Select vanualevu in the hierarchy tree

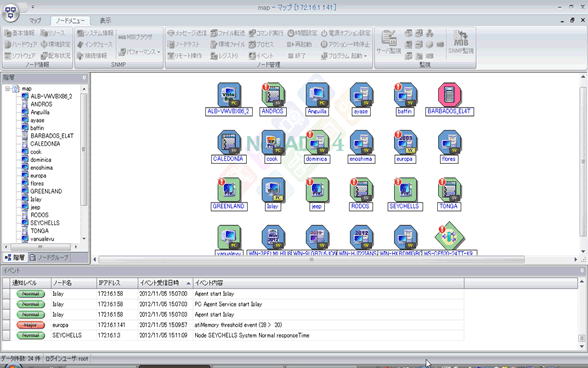(x=42, y=239)
